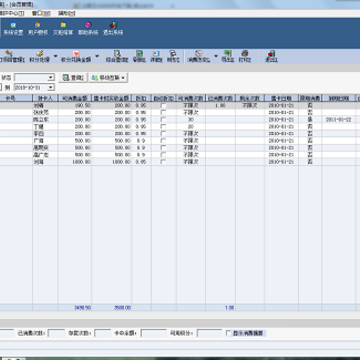360x360 pixels.
Task: Click the 交班结算 shift settlement icon
Action: pos(63,29)
